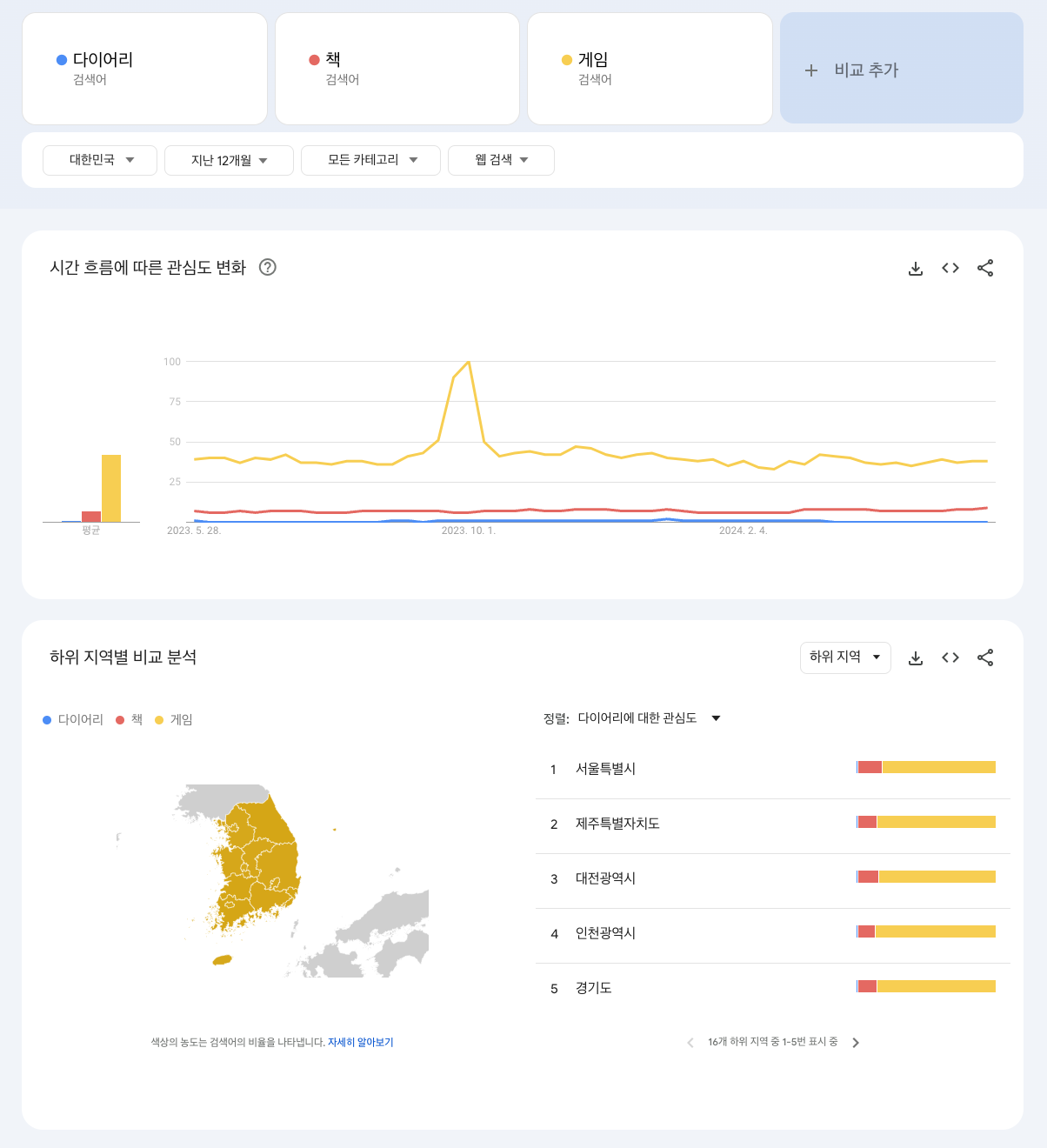This screenshot has width=1047, height=1148.
Task: Open the 지난 12개월 time range dropdown
Action: pyautogui.click(x=229, y=160)
